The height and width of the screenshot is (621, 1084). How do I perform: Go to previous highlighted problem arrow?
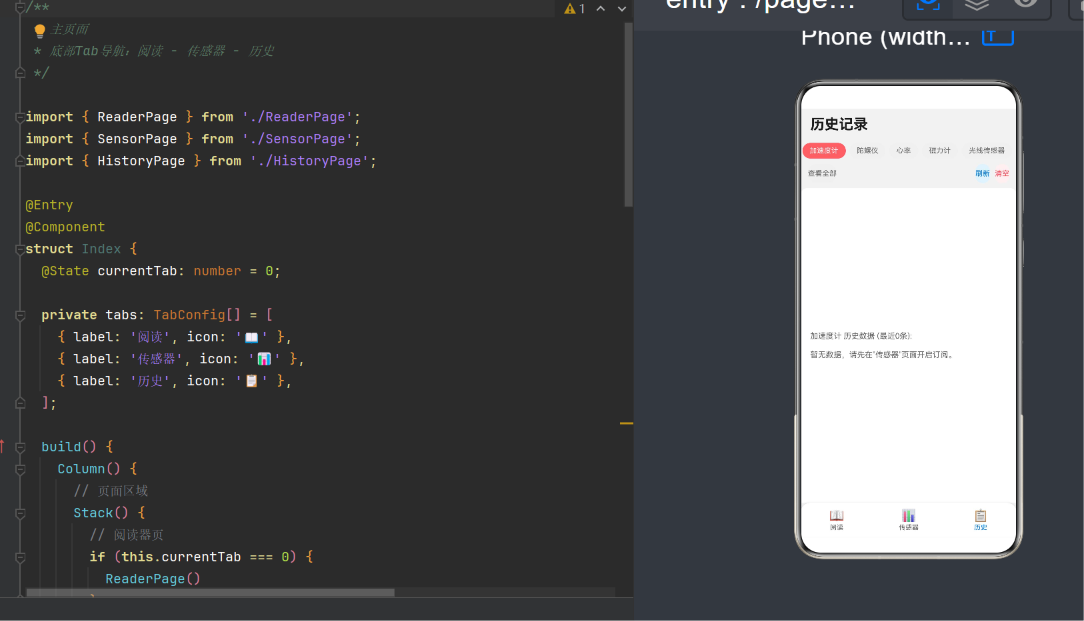[601, 8]
